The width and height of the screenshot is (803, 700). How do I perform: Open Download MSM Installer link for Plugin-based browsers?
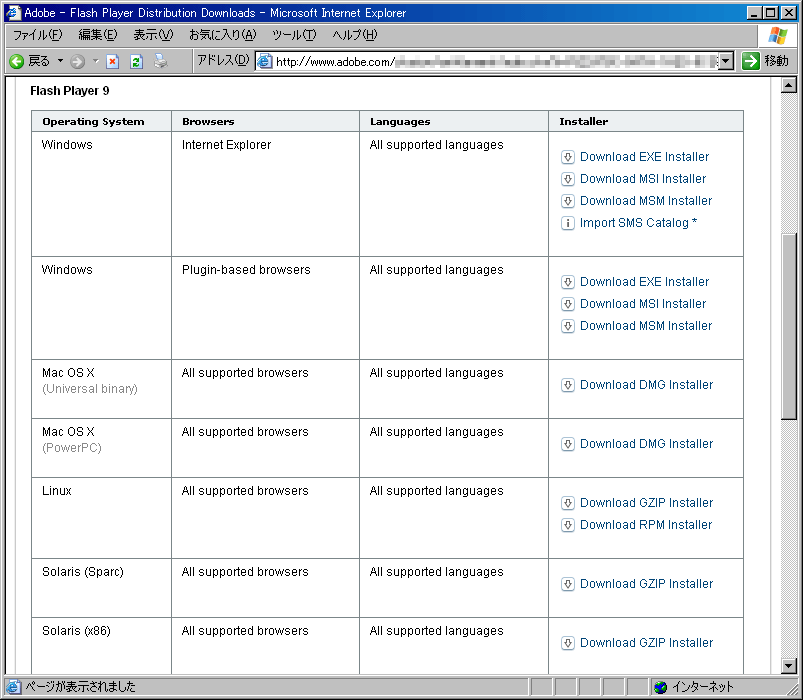646,326
